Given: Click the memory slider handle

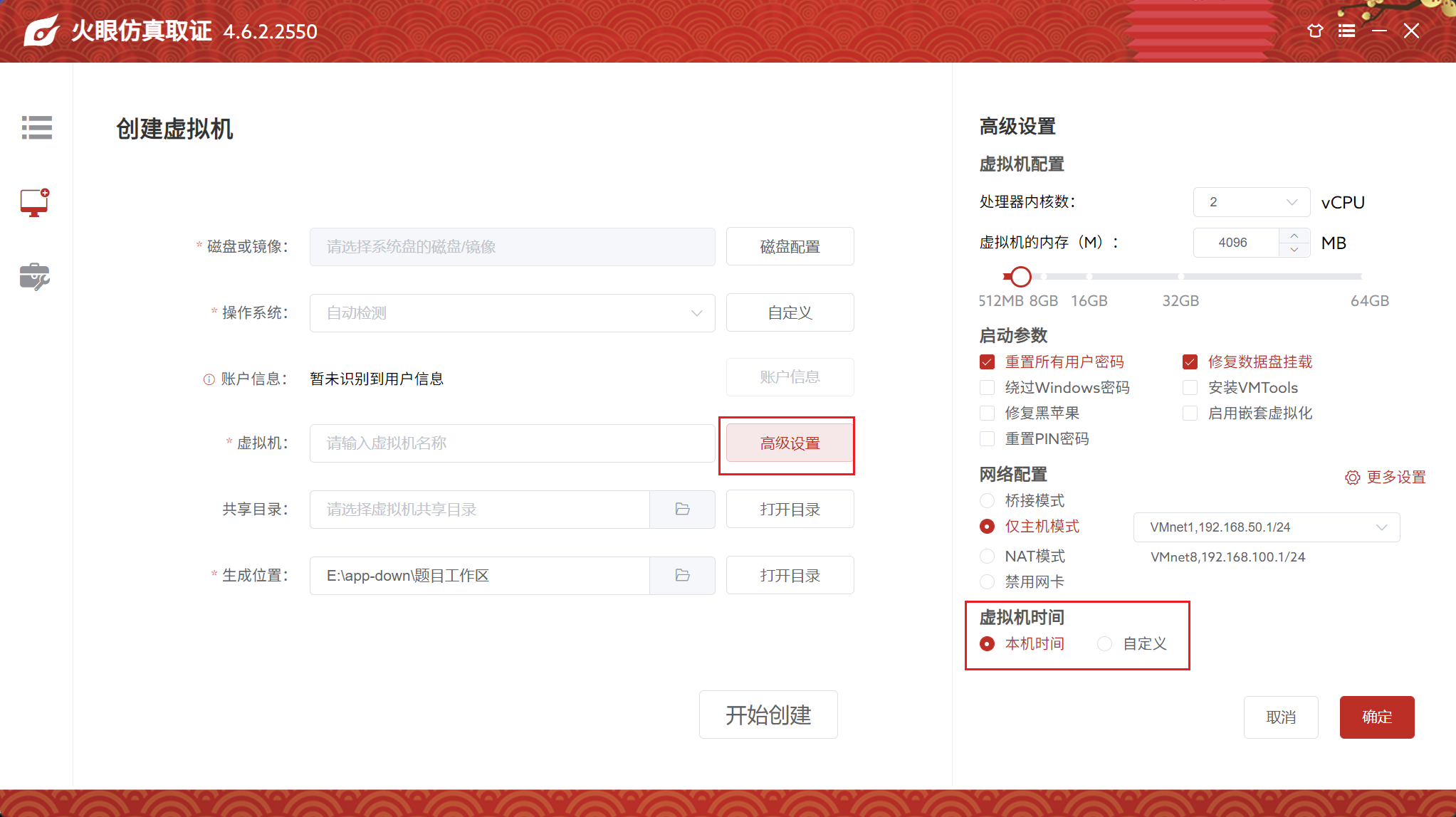Looking at the screenshot, I should click(x=1020, y=276).
